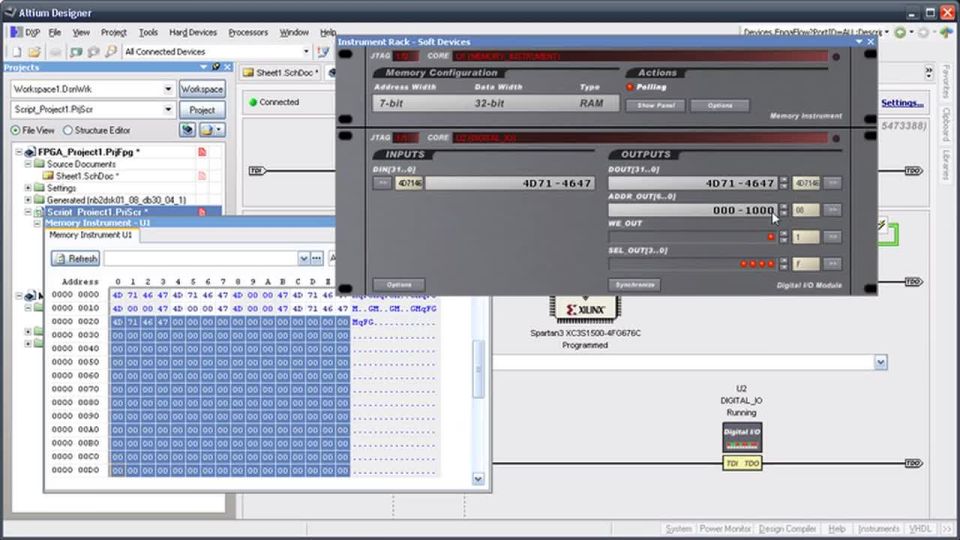Click modified-document icon beside Script_Project1.PrjScr
Screen dimensions: 960x540
click(x=202, y=212)
